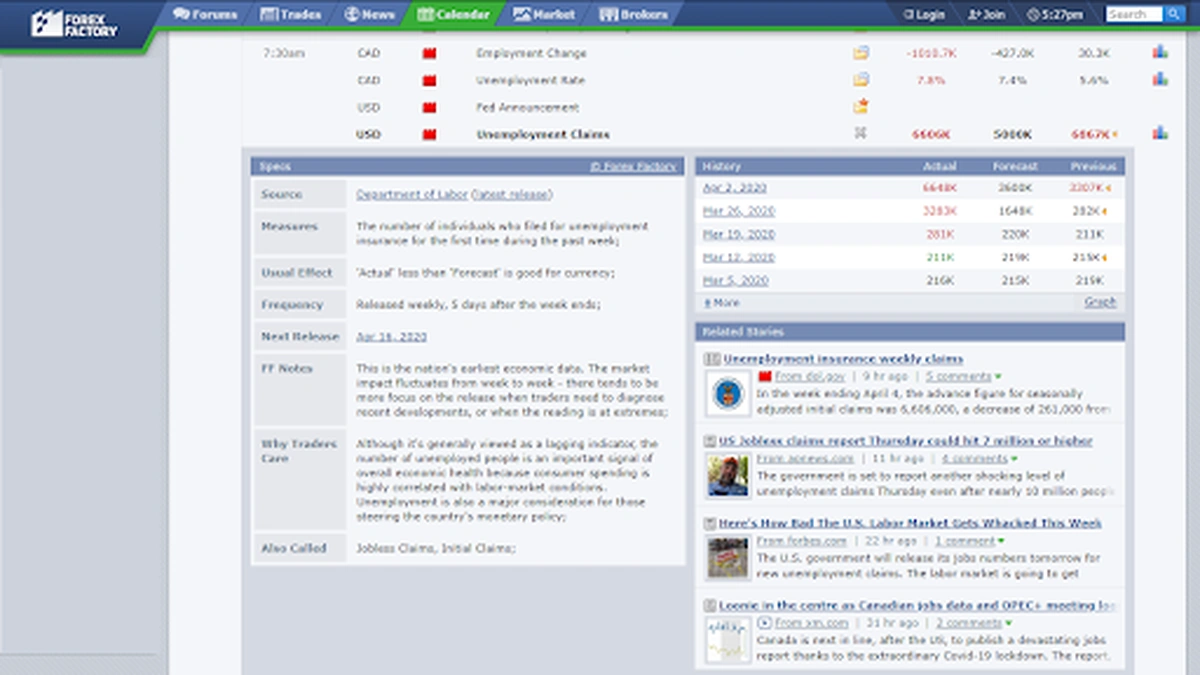The width and height of the screenshot is (1200, 675).
Task: Close detail panel for Unemployment Claims
Action: (860, 133)
